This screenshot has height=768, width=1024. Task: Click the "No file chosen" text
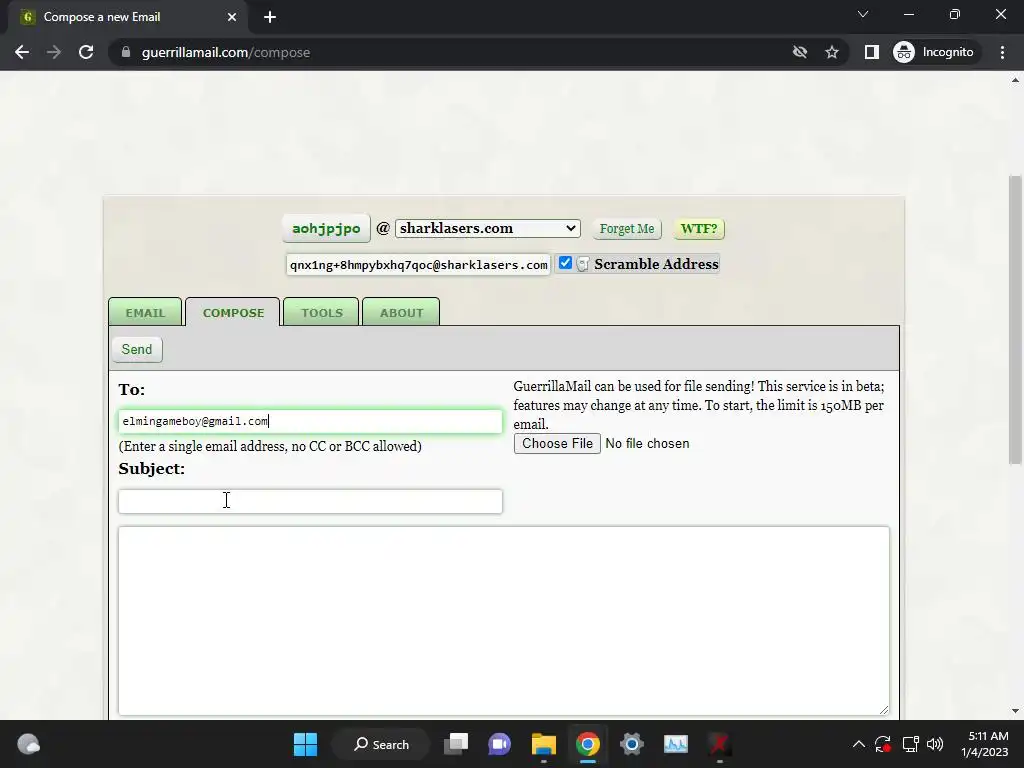[x=647, y=443]
